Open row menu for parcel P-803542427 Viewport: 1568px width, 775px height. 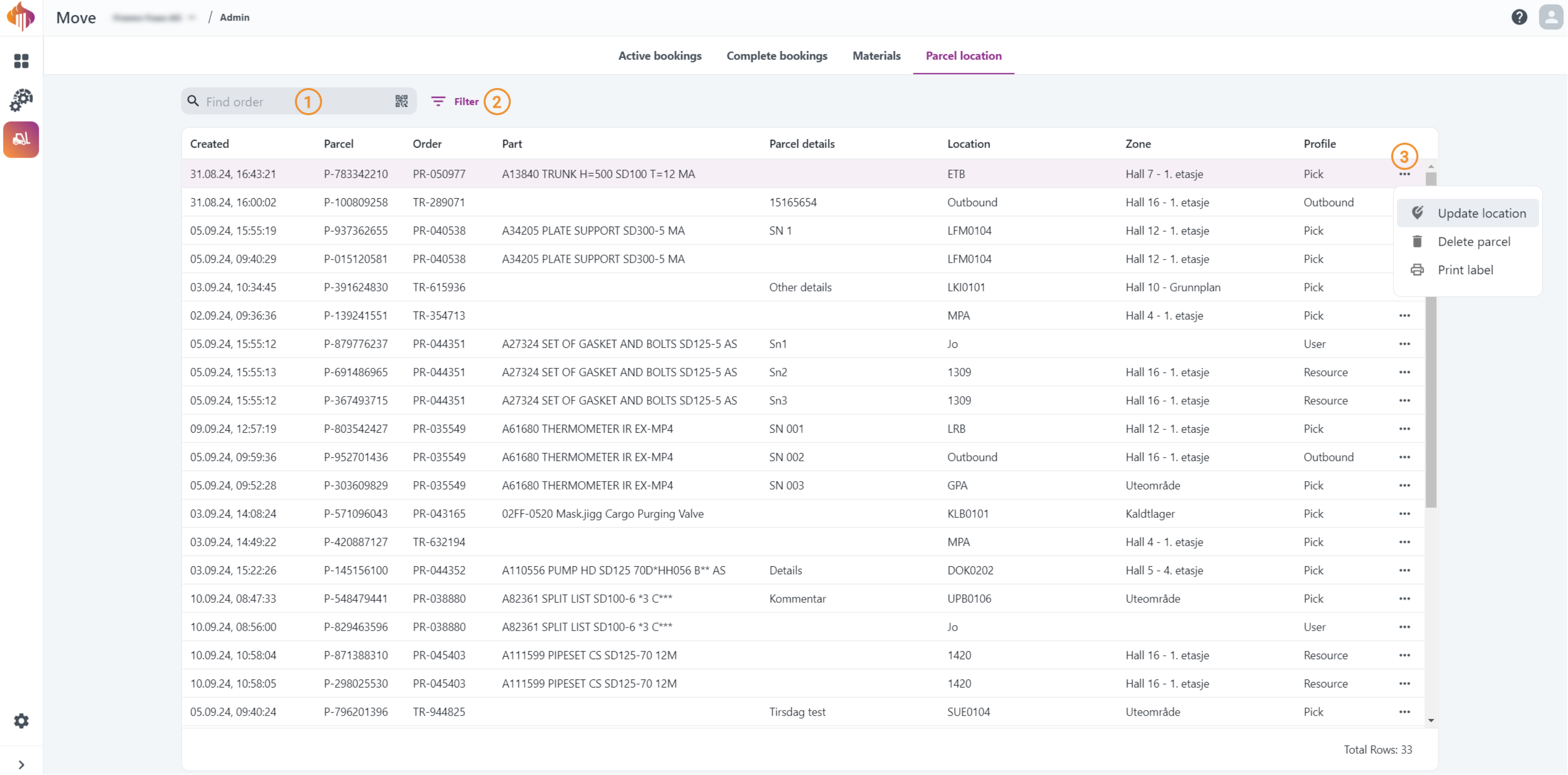[x=1403, y=429]
